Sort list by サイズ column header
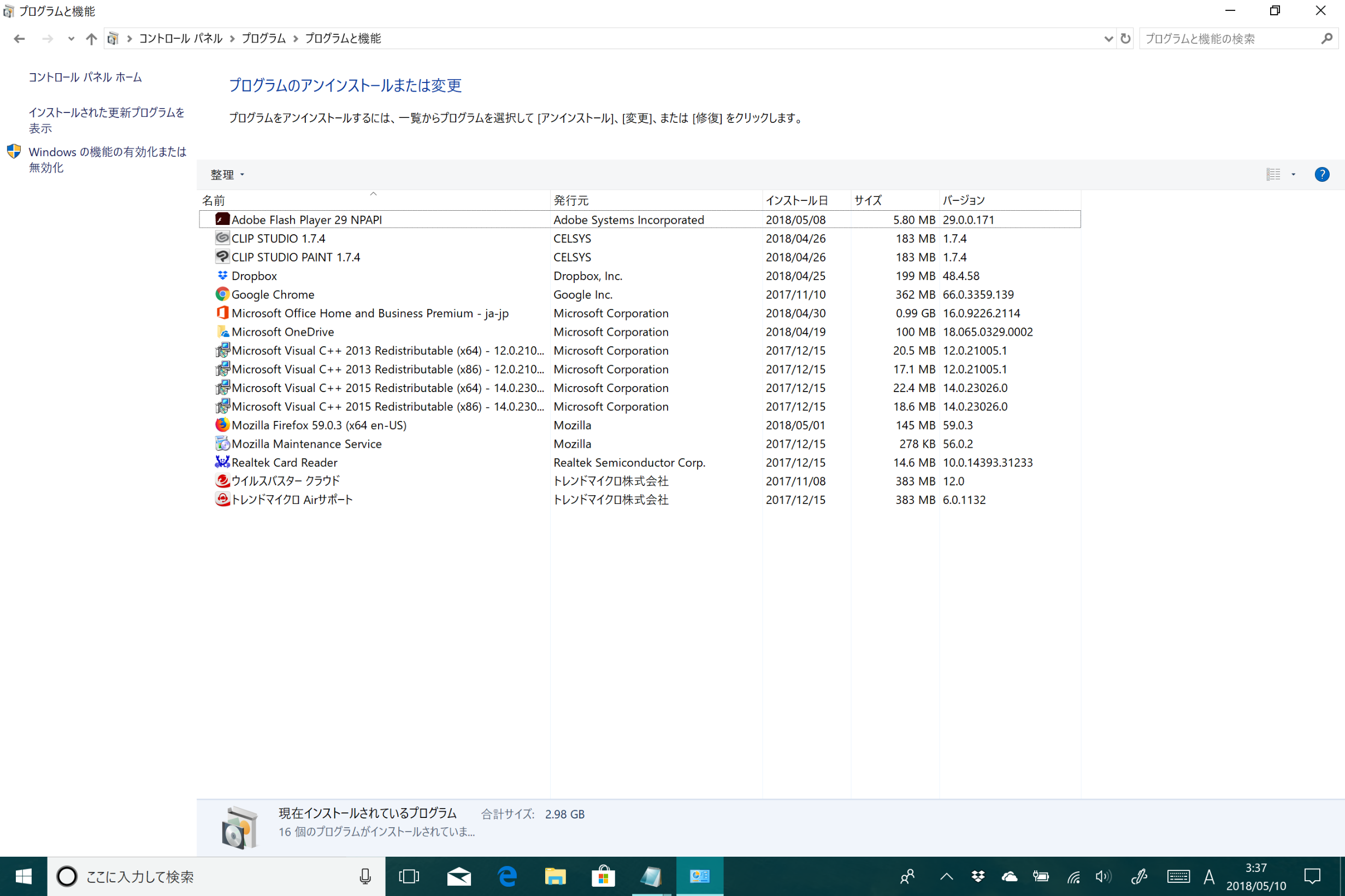Screen dimensions: 1345x896 [x=868, y=200]
